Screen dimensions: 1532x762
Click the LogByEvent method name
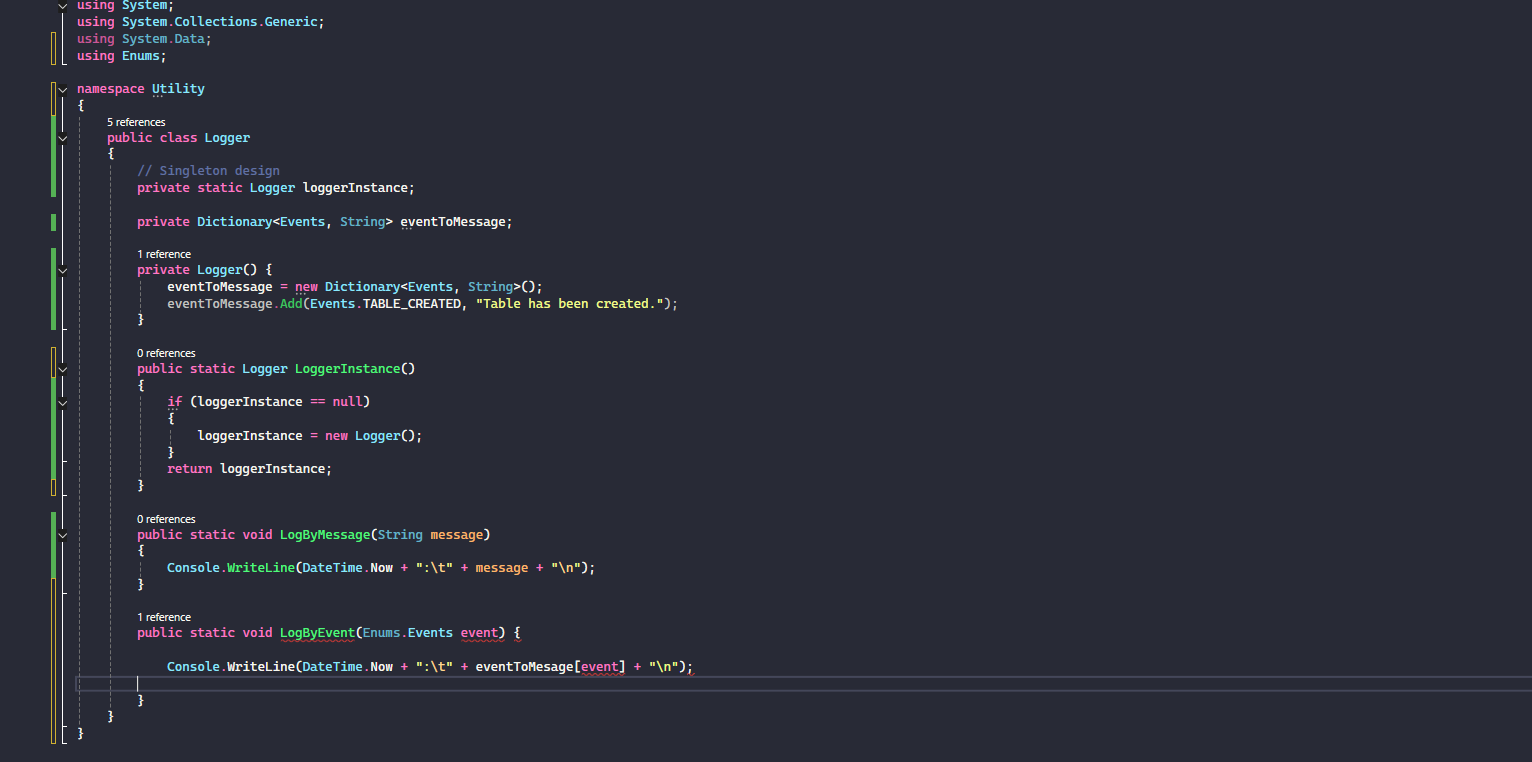tap(317, 632)
